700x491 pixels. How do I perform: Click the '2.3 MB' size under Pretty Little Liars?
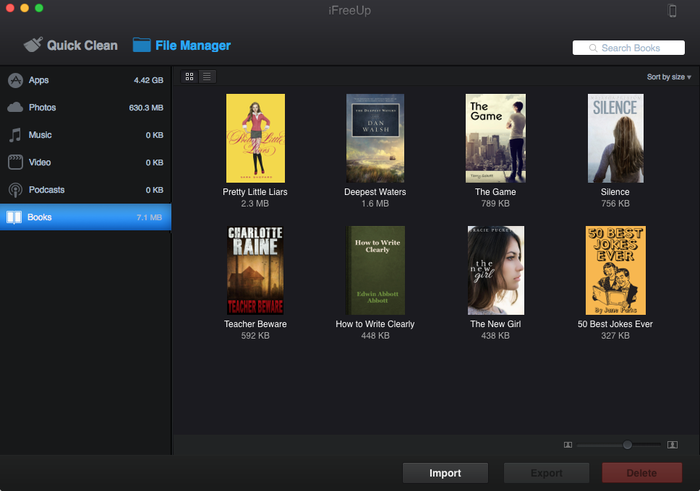pyautogui.click(x=255, y=204)
